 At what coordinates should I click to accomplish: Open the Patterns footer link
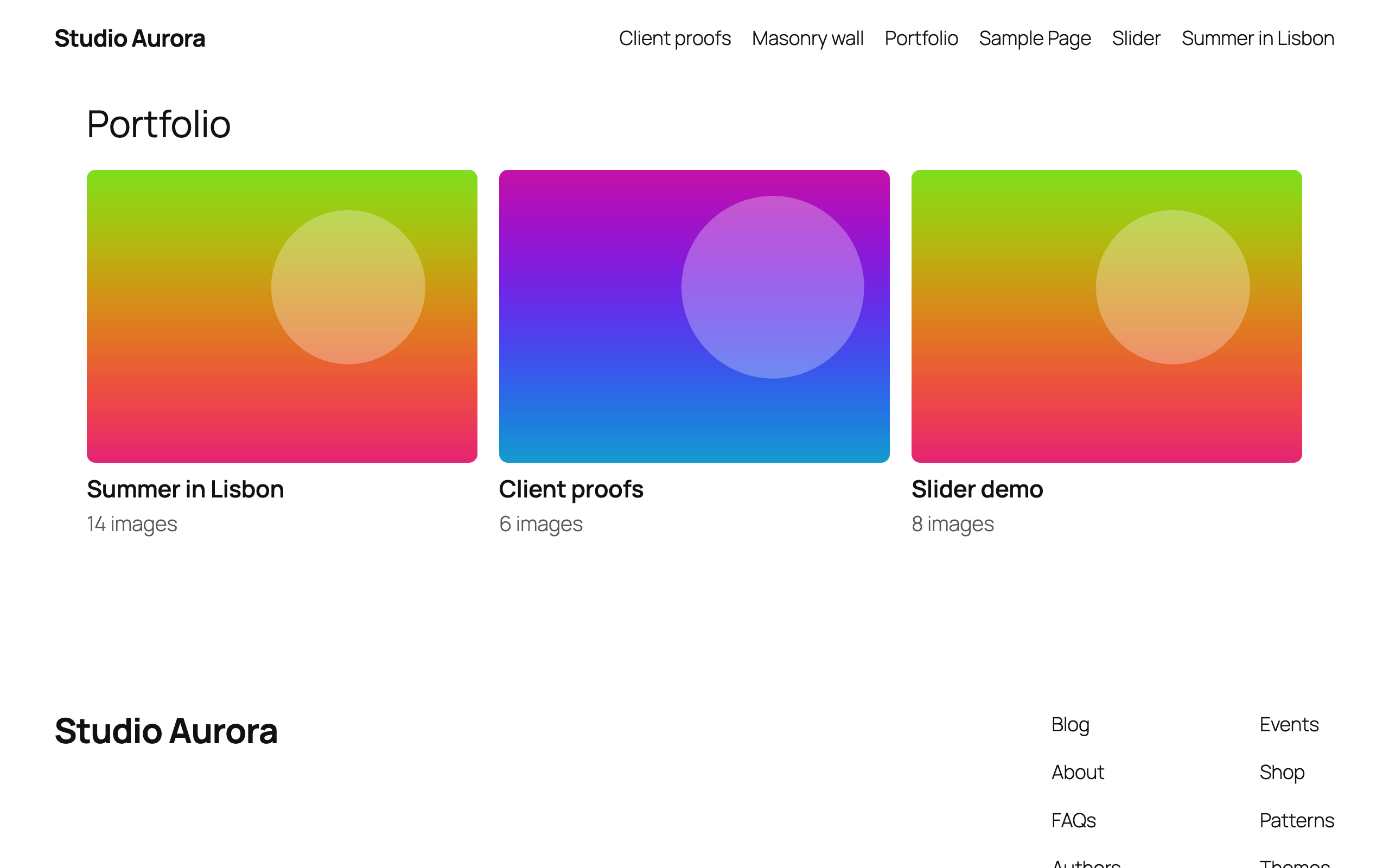point(1297,821)
